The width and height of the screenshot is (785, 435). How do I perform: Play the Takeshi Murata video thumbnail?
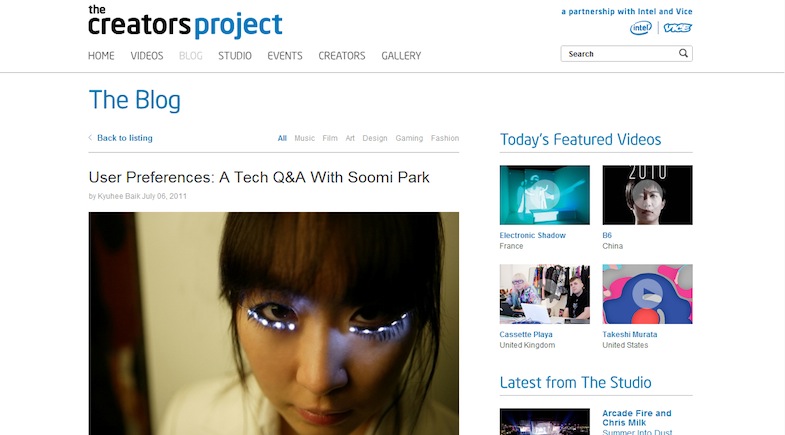point(647,294)
